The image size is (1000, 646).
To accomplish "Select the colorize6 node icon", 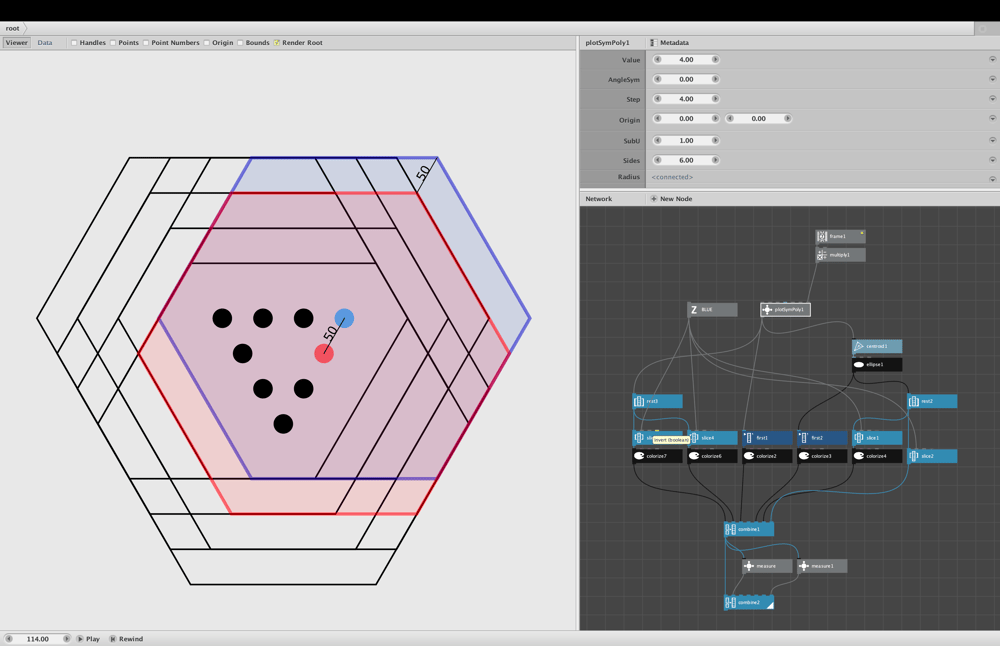I will 694,456.
